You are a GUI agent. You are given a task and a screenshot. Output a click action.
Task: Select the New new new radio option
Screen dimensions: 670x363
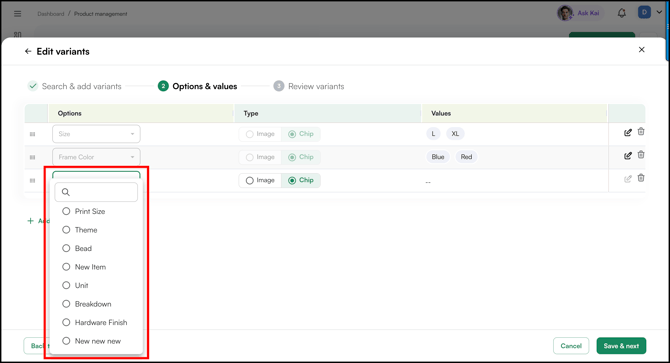pyautogui.click(x=66, y=341)
